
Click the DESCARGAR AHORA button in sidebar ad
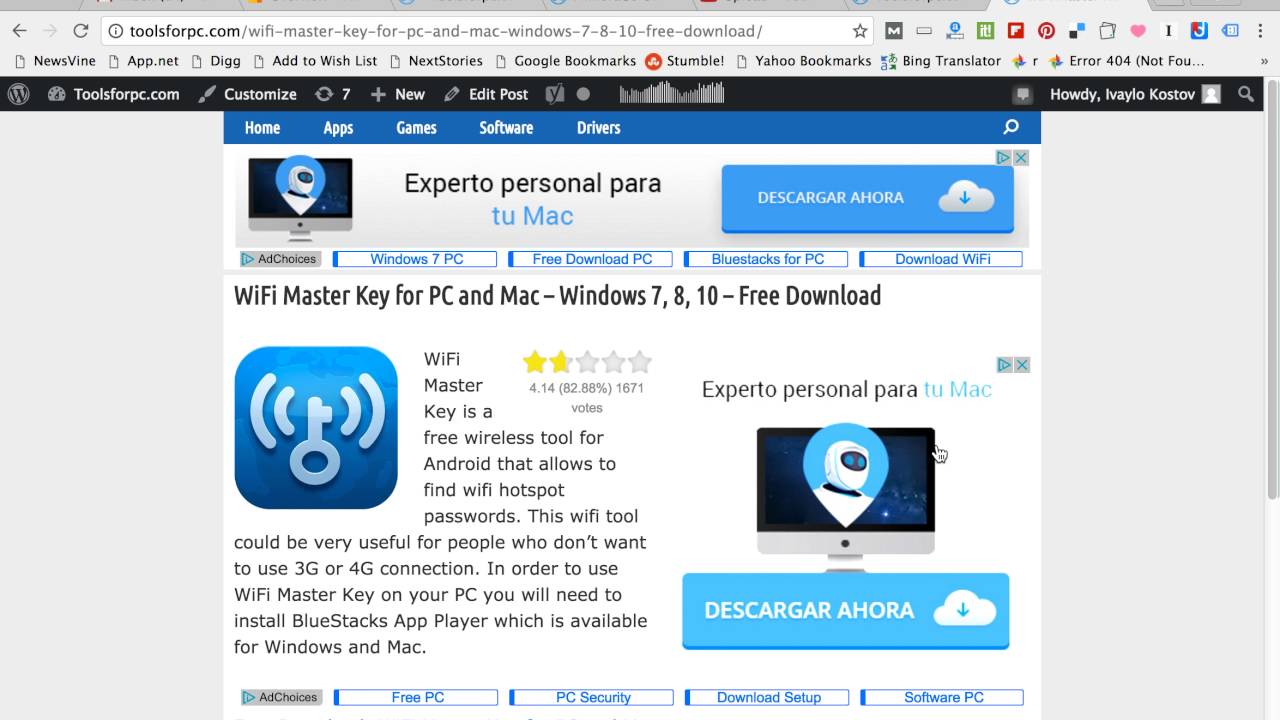coord(846,610)
